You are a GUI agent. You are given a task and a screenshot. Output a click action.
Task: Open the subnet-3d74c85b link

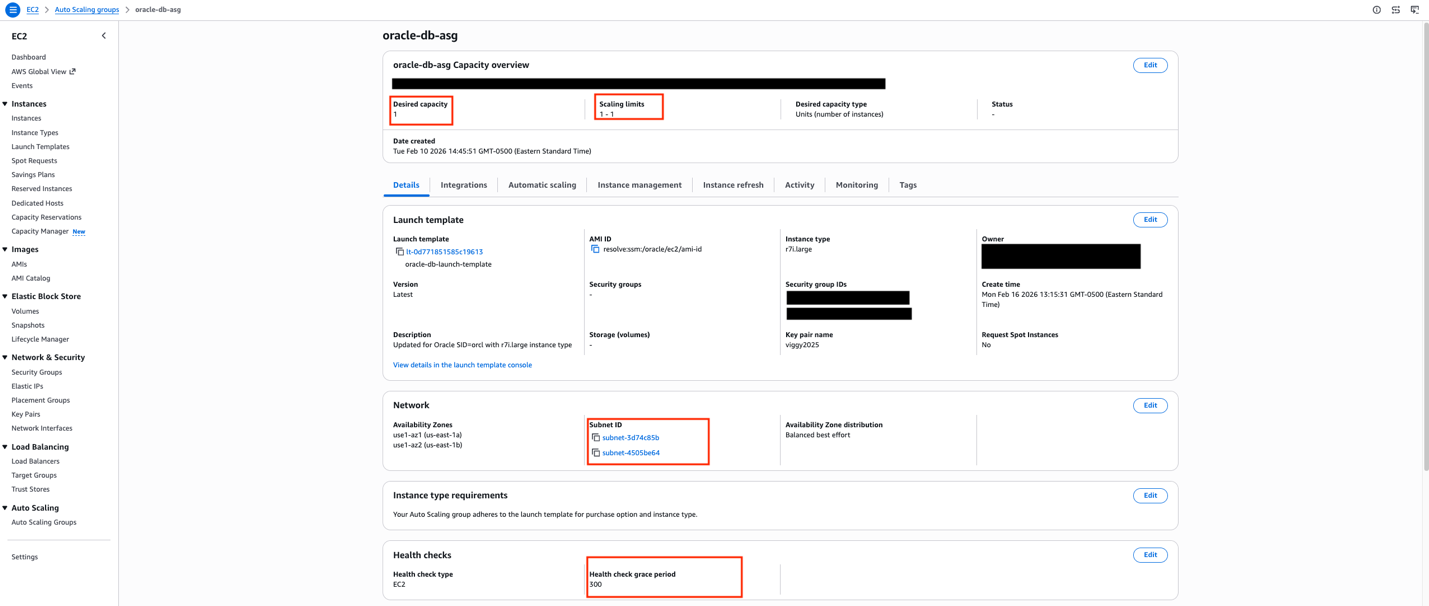(x=630, y=438)
